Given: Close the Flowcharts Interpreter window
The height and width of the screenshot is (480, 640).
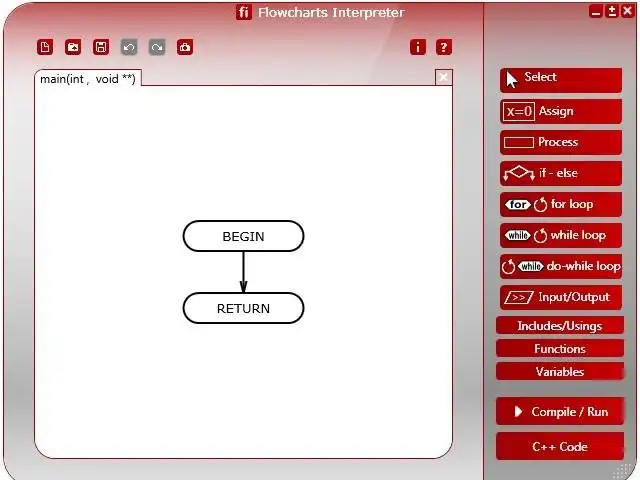Looking at the screenshot, I should [x=627, y=11].
